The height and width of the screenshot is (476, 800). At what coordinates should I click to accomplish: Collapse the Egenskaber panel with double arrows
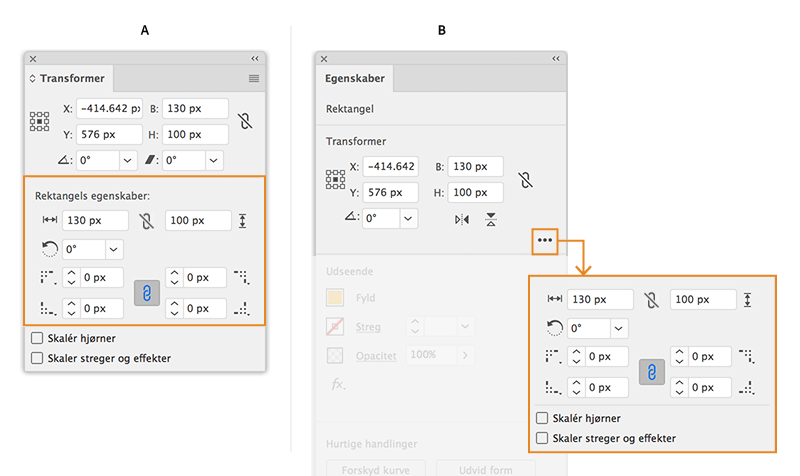point(555,59)
